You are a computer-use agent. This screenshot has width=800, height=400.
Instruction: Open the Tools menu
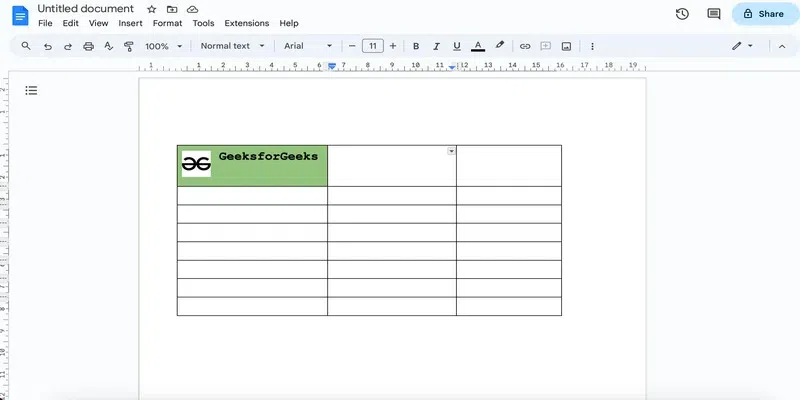[x=203, y=23]
